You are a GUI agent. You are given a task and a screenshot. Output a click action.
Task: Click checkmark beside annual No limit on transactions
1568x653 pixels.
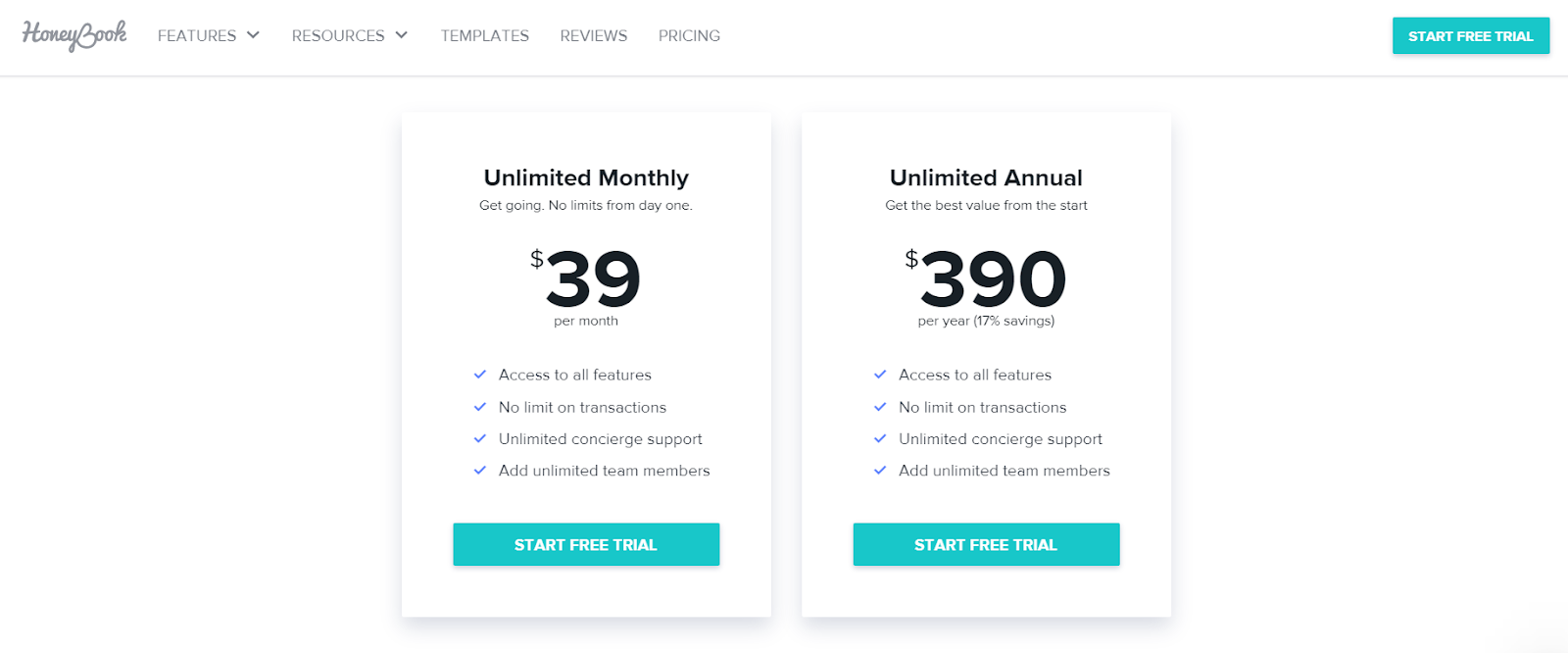click(880, 407)
